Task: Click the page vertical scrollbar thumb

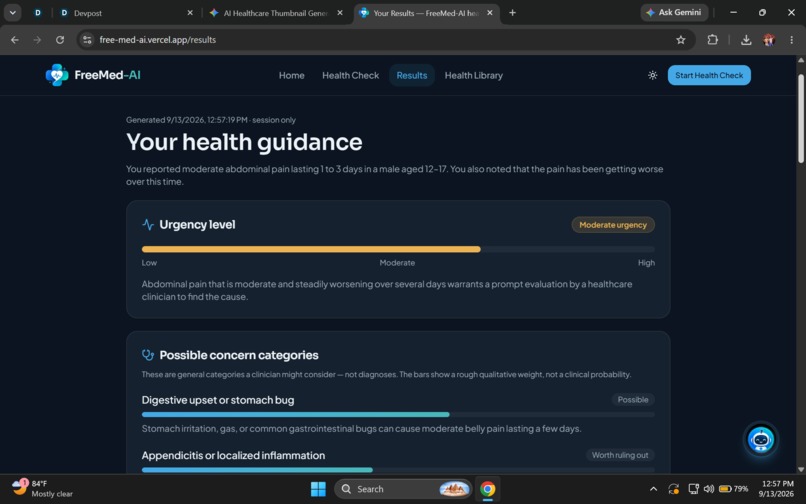Action: coord(800,119)
